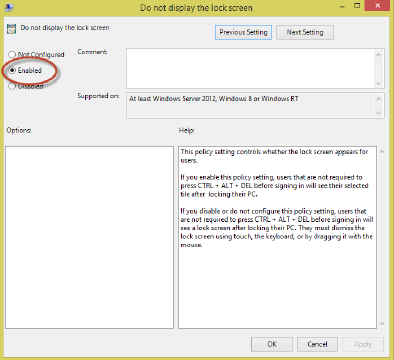394x360 pixels.
Task: Click inside the empty Options pane
Action: pos(89,237)
